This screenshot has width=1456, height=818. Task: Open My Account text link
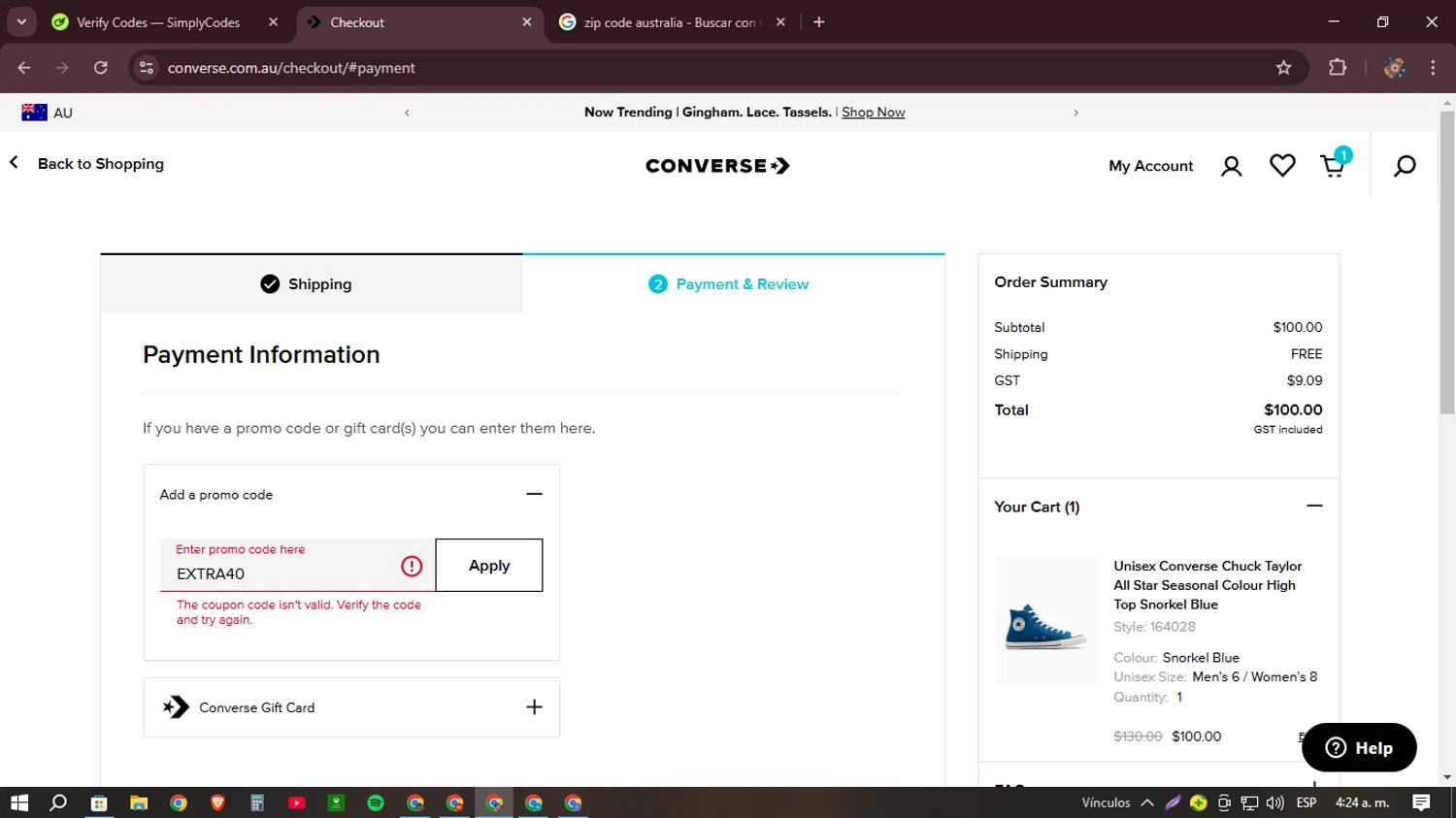click(1150, 166)
